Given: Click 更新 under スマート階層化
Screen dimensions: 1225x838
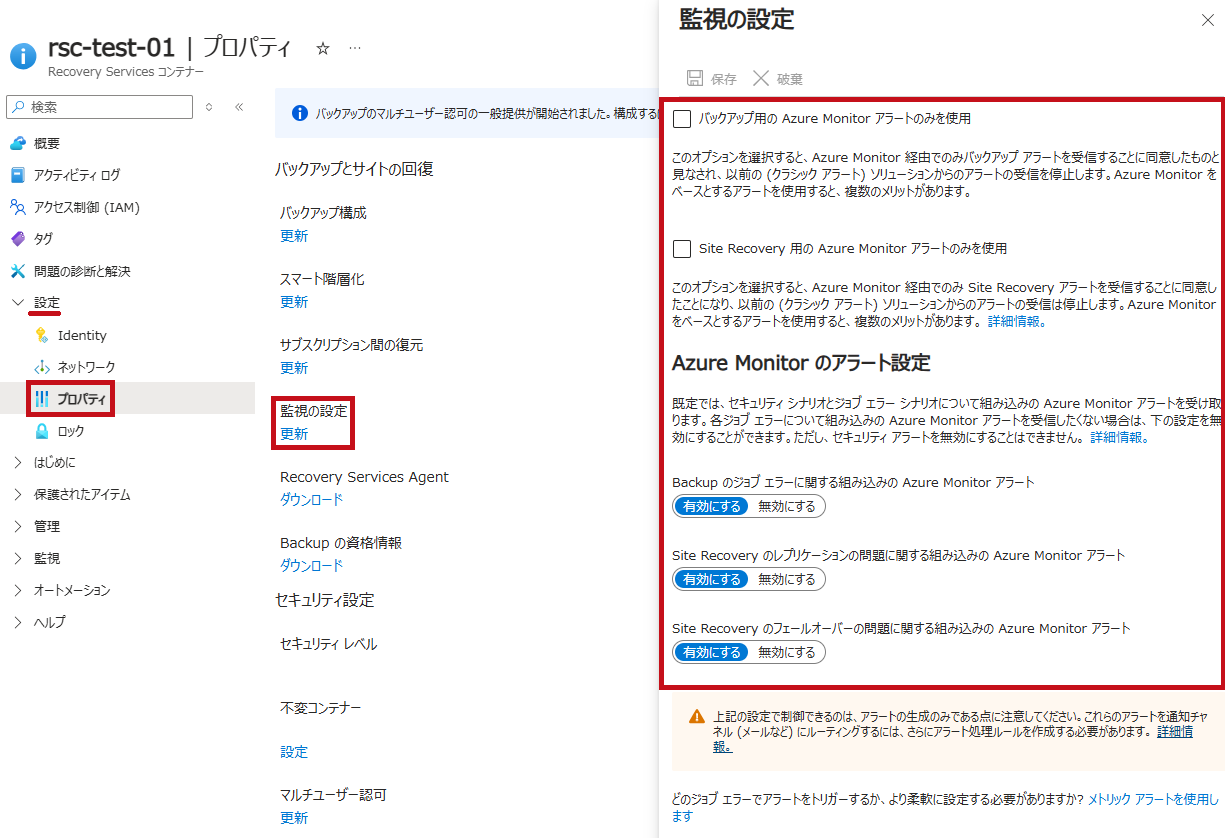Looking at the screenshot, I should coord(294,302).
